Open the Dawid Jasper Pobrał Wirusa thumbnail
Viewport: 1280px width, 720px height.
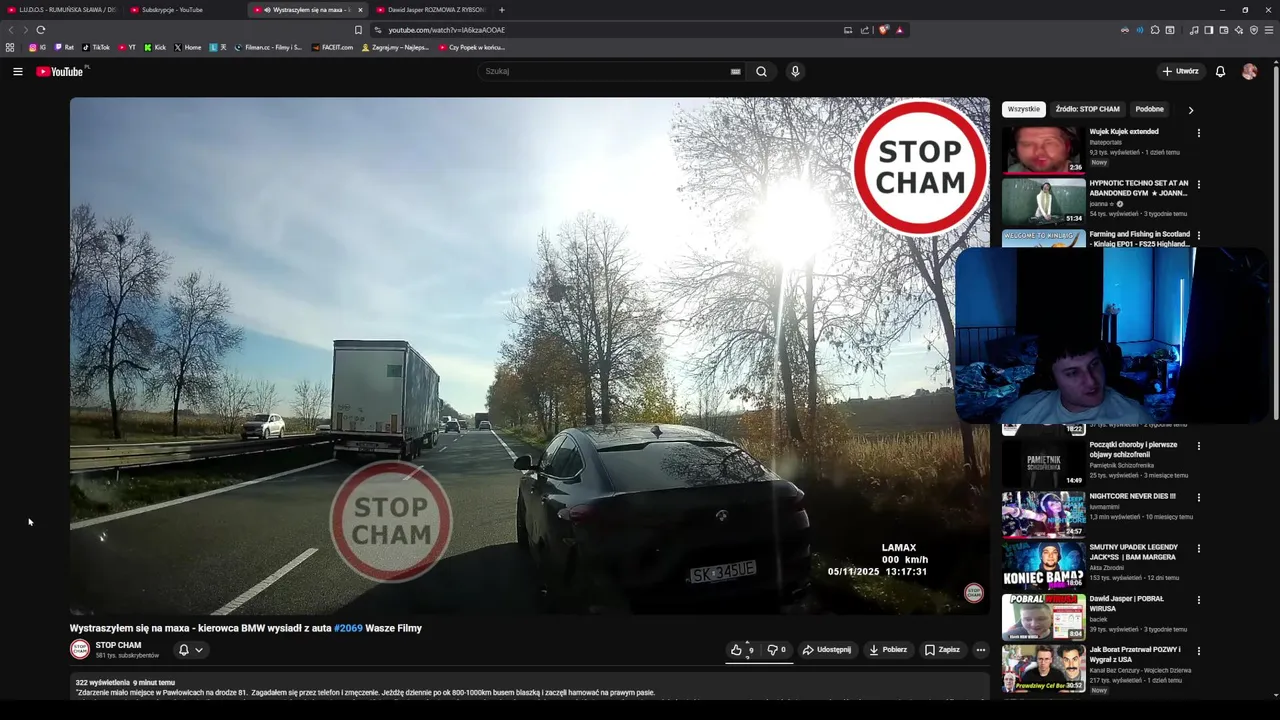tap(1043, 616)
